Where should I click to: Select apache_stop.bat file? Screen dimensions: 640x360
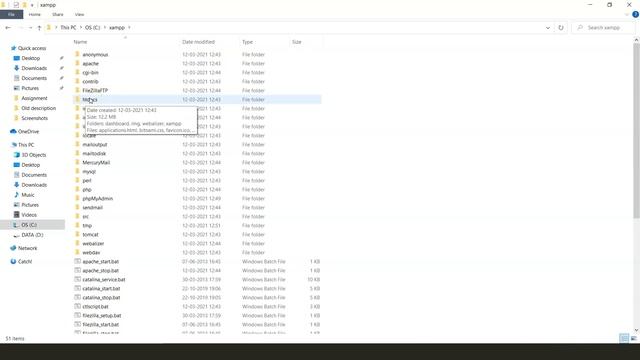tap(100, 270)
